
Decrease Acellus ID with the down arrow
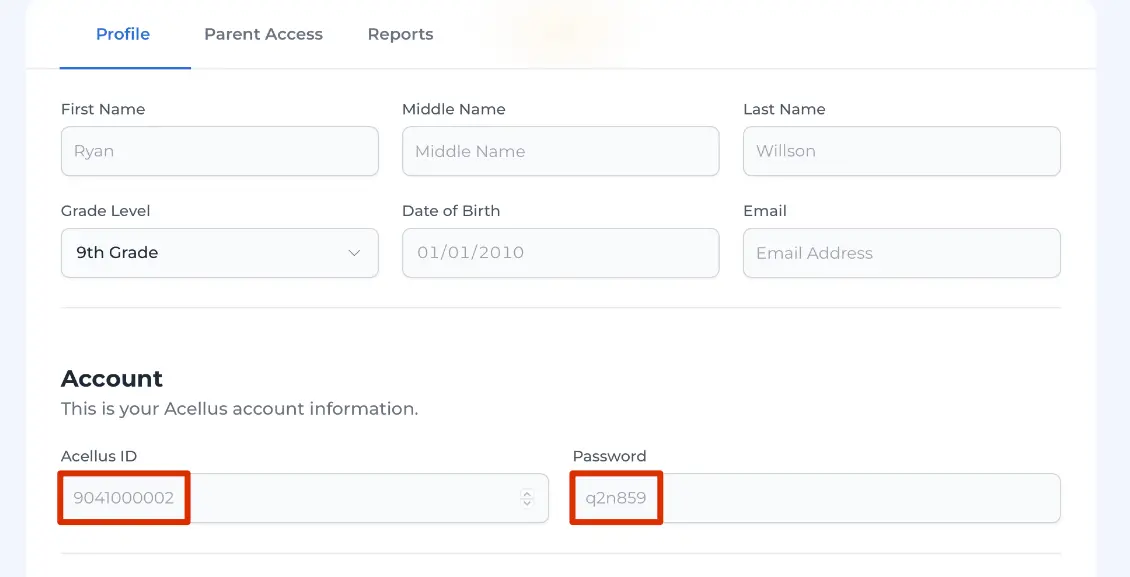pos(527,502)
